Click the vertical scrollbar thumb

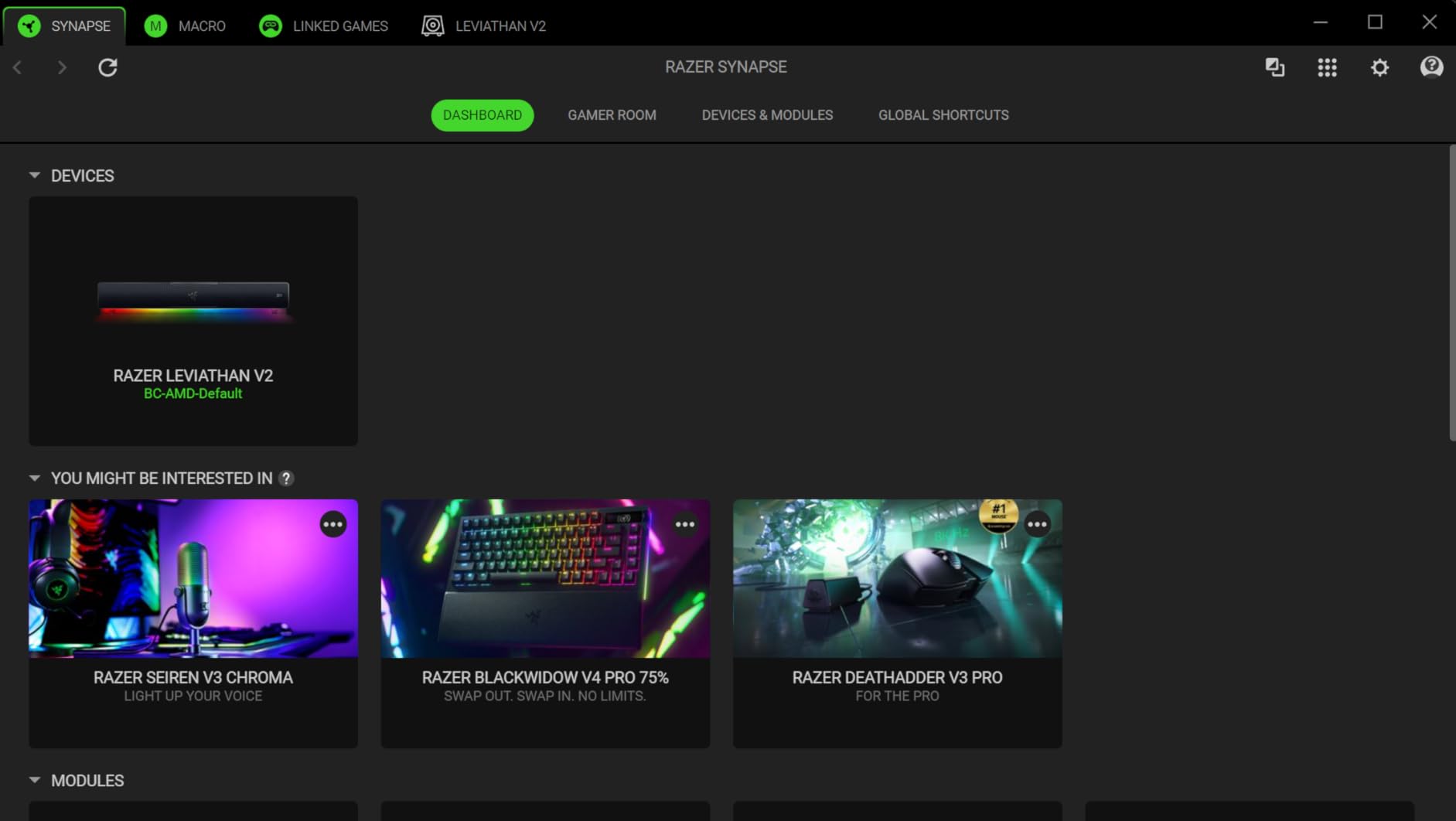(x=1451, y=293)
